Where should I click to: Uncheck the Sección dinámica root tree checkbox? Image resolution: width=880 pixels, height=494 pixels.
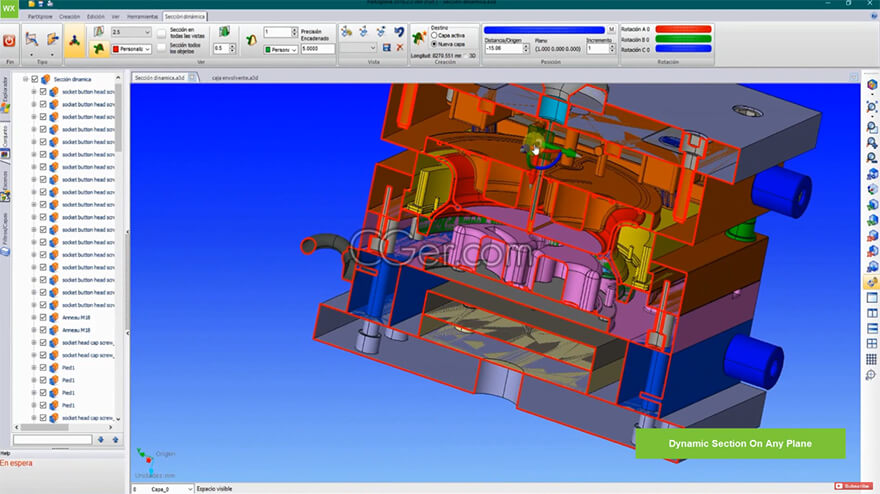35,79
